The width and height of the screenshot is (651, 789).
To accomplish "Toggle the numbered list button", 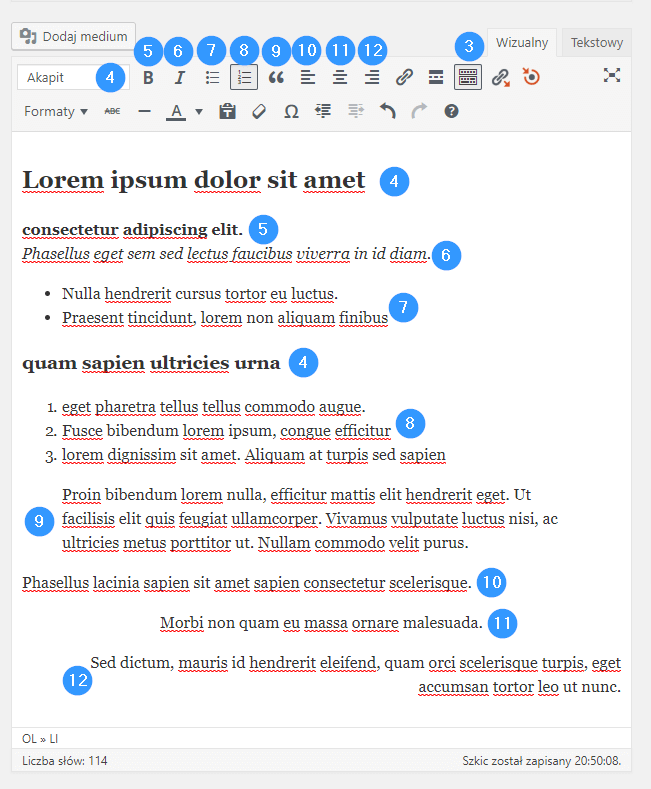I will point(244,77).
